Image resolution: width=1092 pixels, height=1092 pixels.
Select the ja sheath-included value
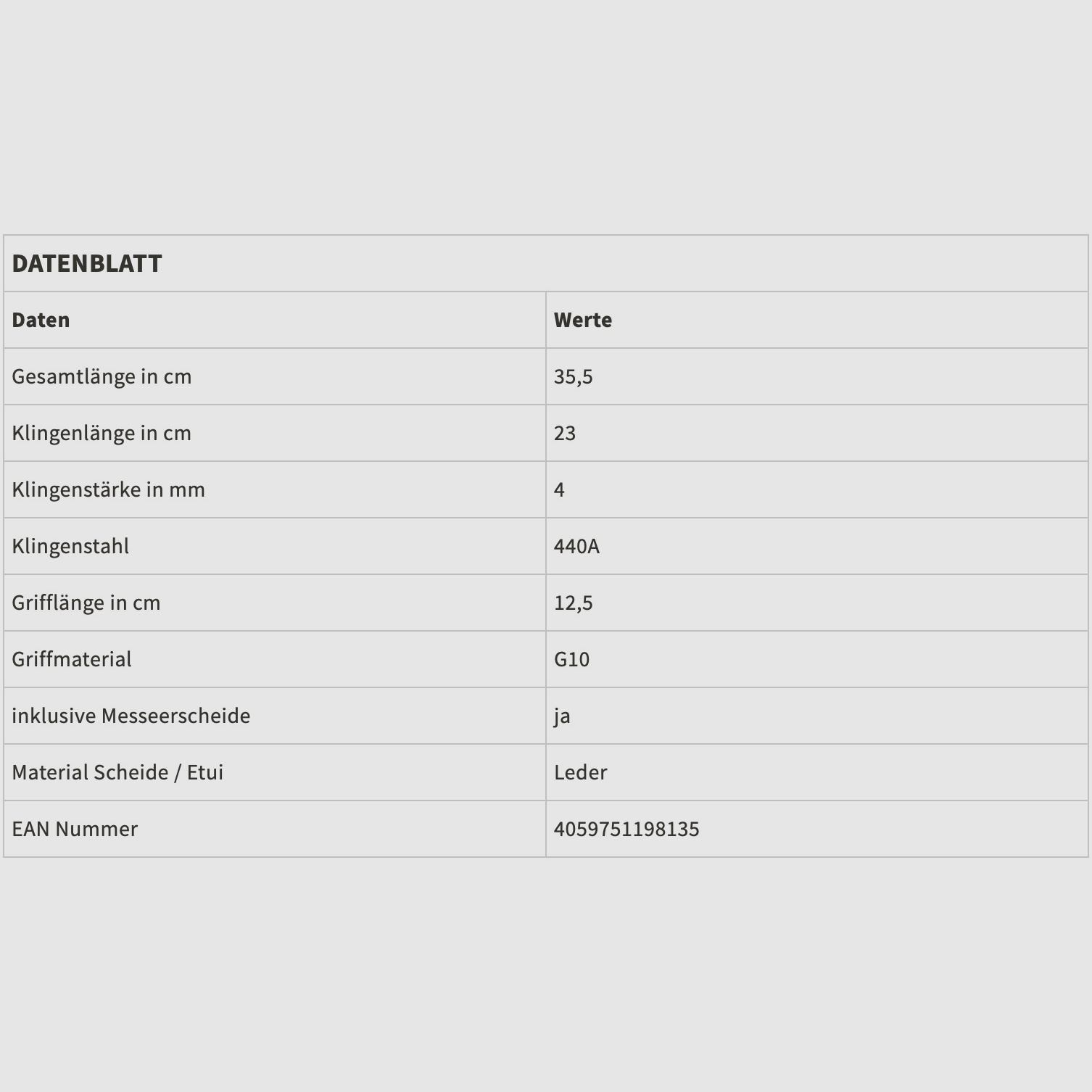562,716
